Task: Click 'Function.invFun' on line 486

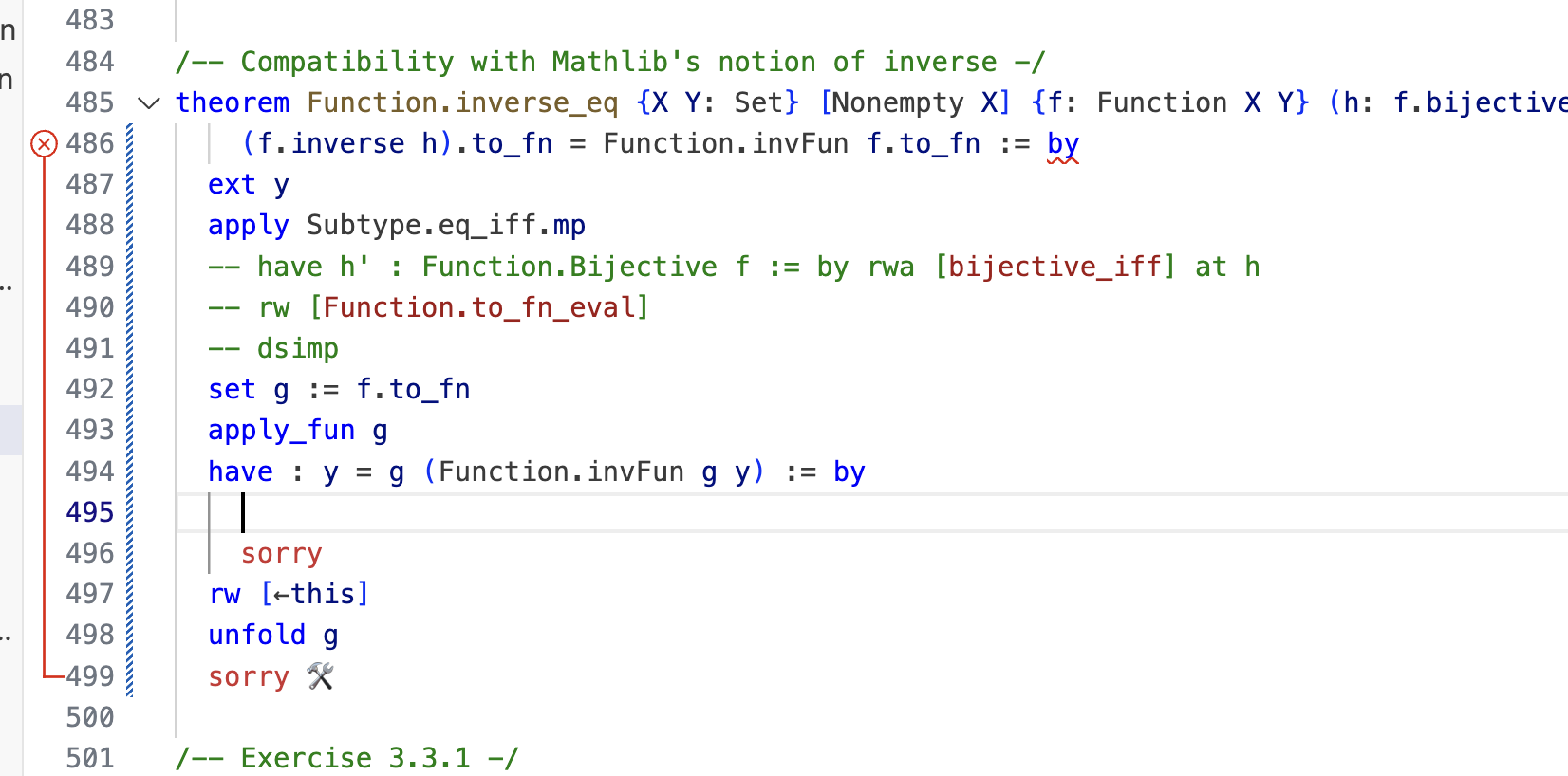Action: point(725,144)
